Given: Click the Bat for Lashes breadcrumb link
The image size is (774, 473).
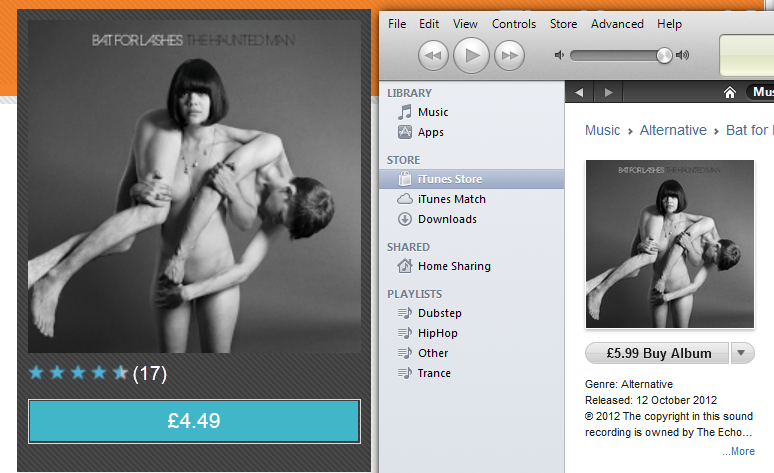Looking at the screenshot, I should [749, 130].
